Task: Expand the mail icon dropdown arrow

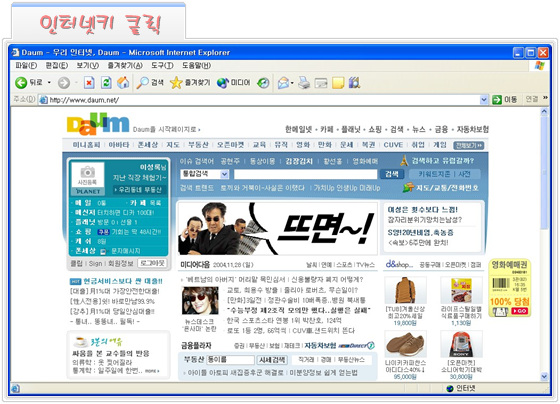Action: click(292, 83)
